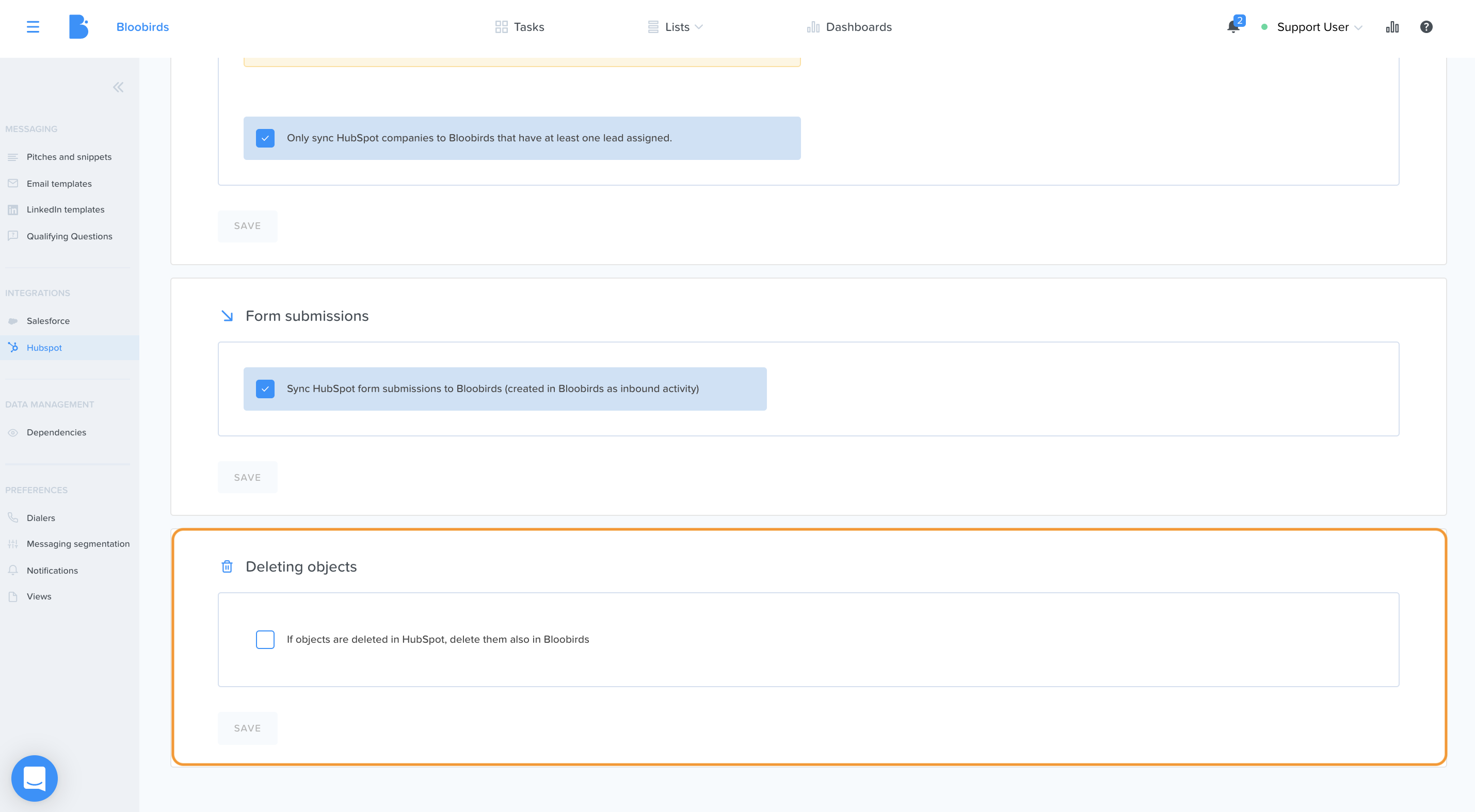Click the Form submissions heading
Viewport: 1475px width, 812px height.
point(307,316)
